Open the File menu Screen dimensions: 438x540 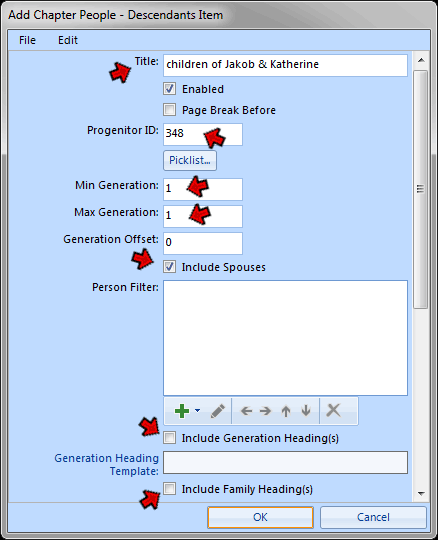tap(27, 40)
